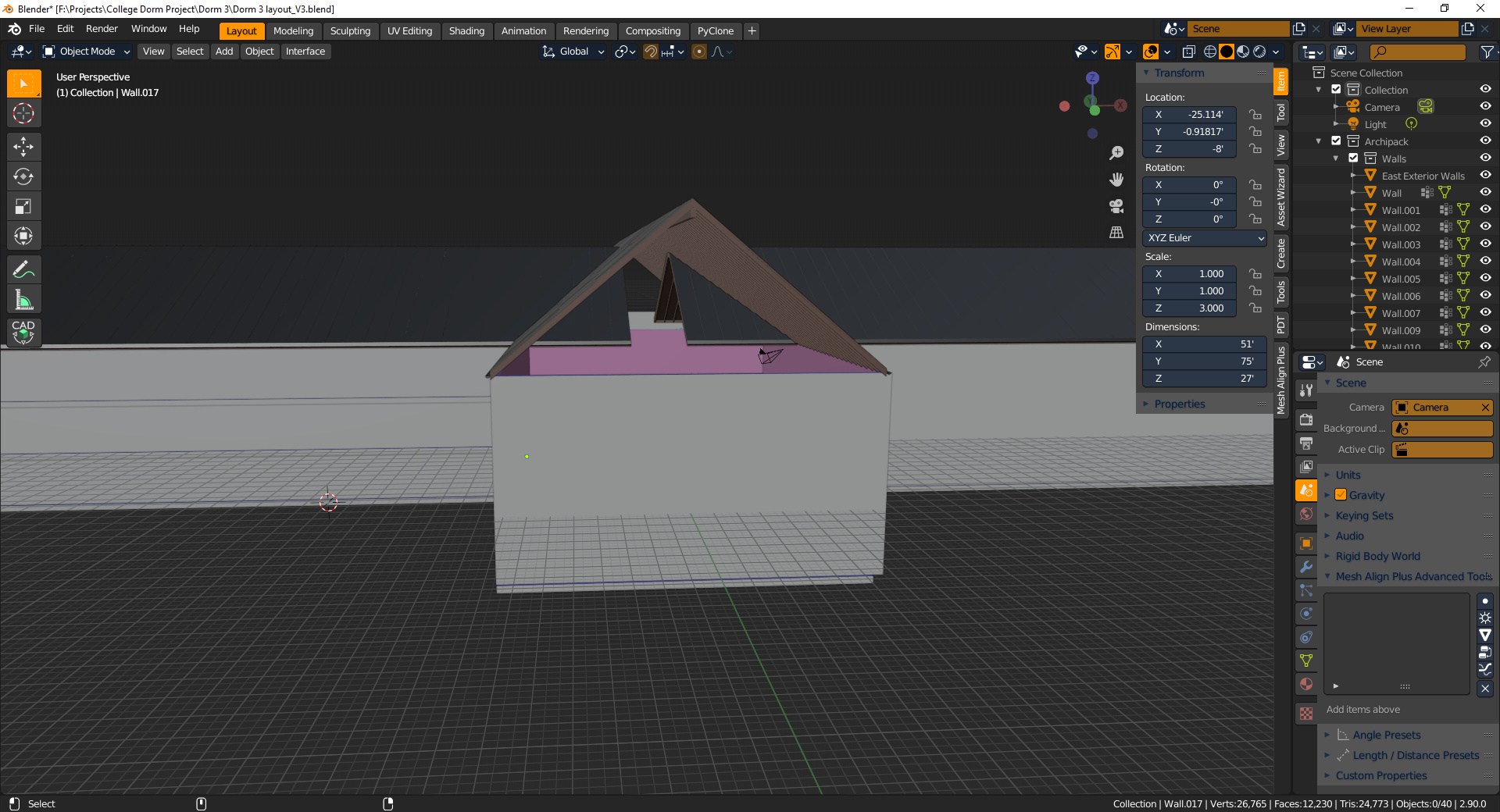This screenshot has height=812, width=1500.
Task: Open the Asset Wizard sidebar tab
Action: (1281, 197)
